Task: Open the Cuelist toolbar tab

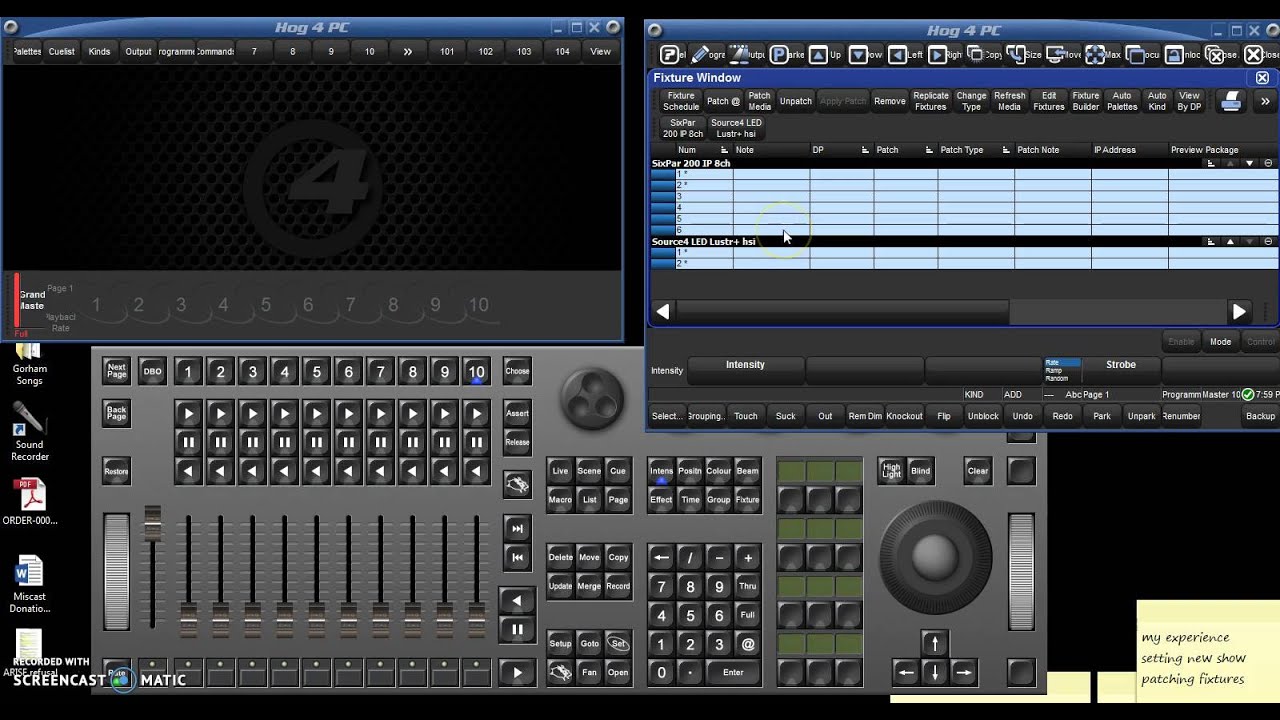Action: (x=62, y=51)
